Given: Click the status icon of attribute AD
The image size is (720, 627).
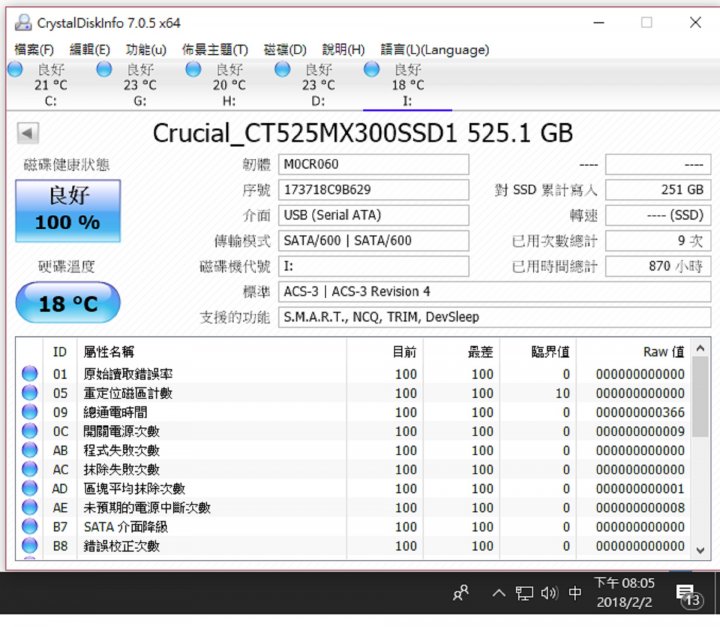Looking at the screenshot, I should click(x=30, y=488).
